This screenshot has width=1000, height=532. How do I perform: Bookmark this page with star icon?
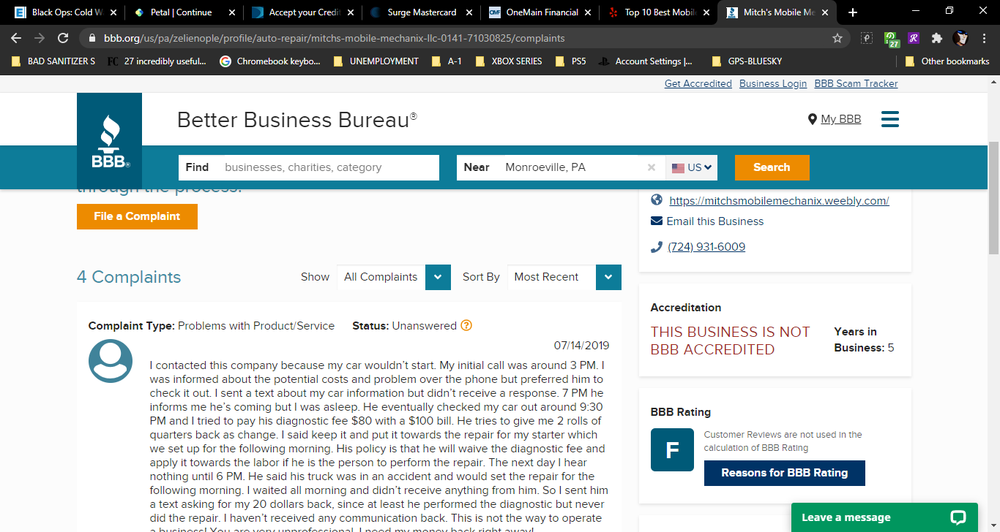[837, 38]
